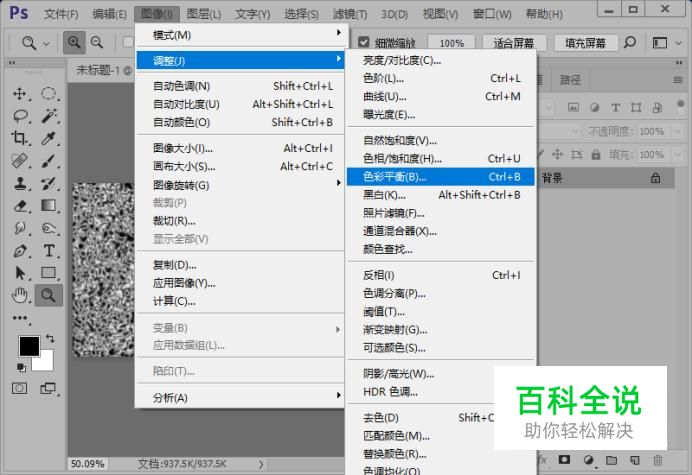The image size is (692, 475).
Task: Select the Blur tool
Action: click(19, 228)
